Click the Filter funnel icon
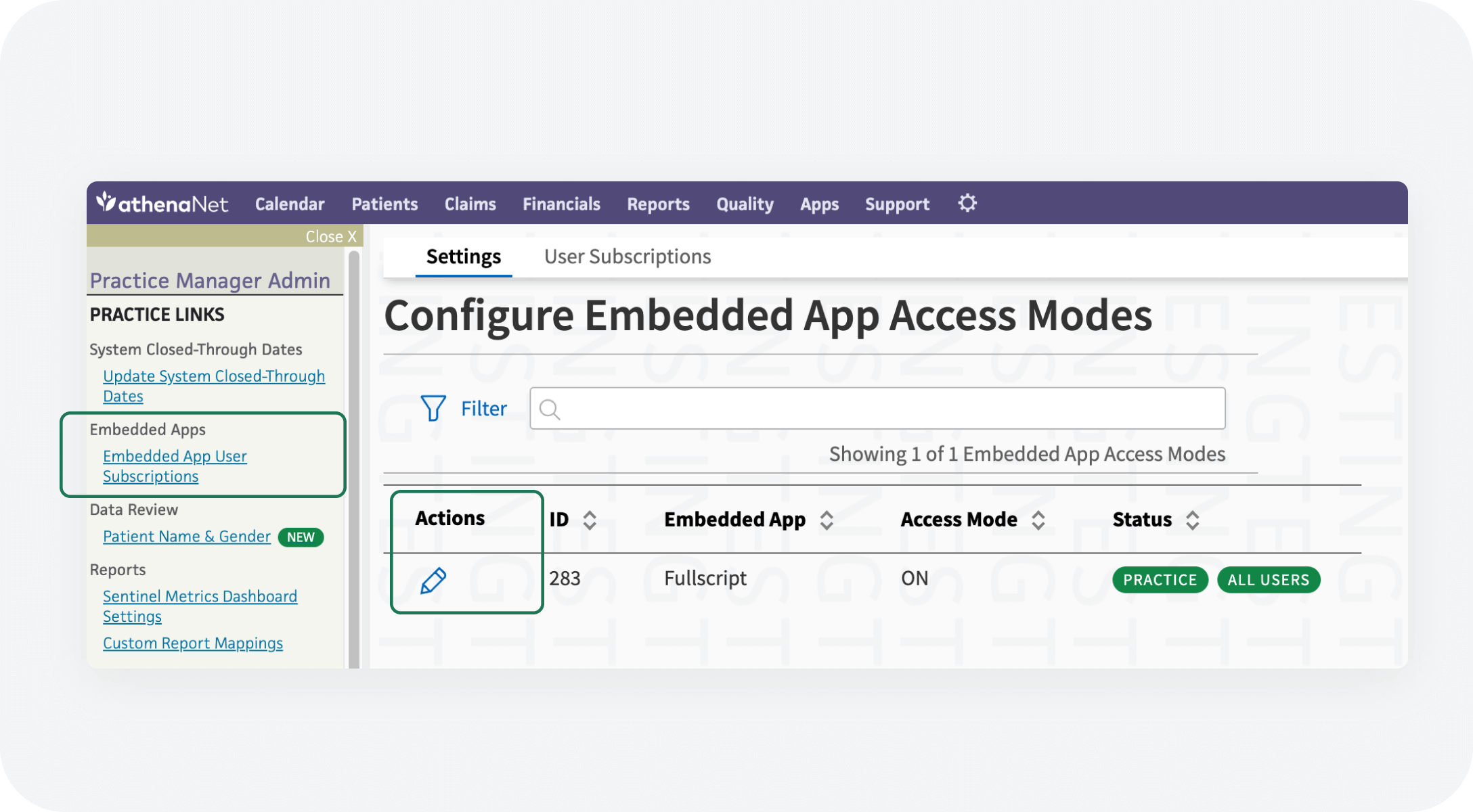Screen dimensions: 1473x812 point(433,408)
